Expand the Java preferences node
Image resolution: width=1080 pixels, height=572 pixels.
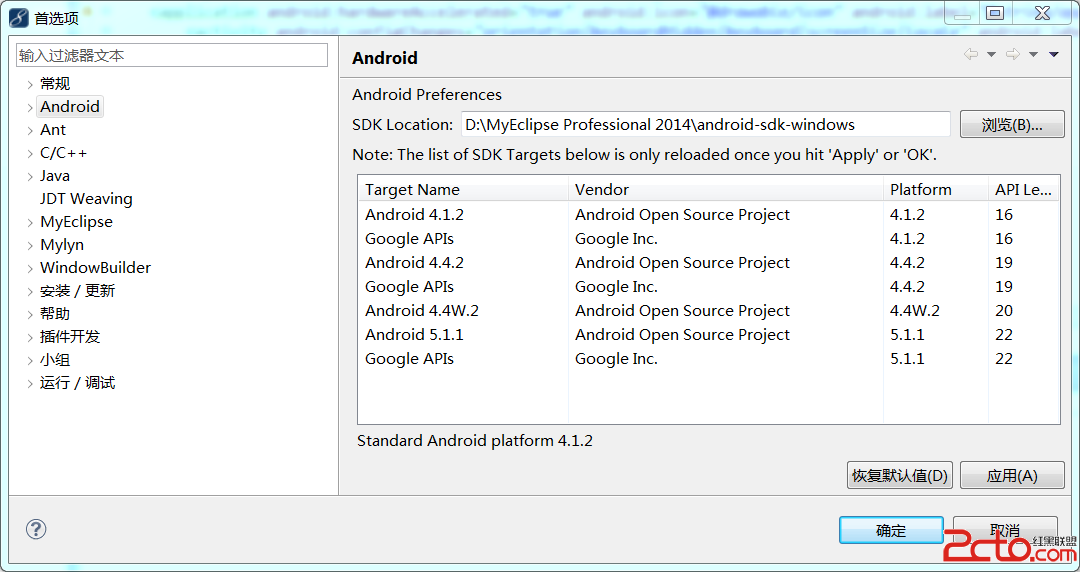point(30,176)
